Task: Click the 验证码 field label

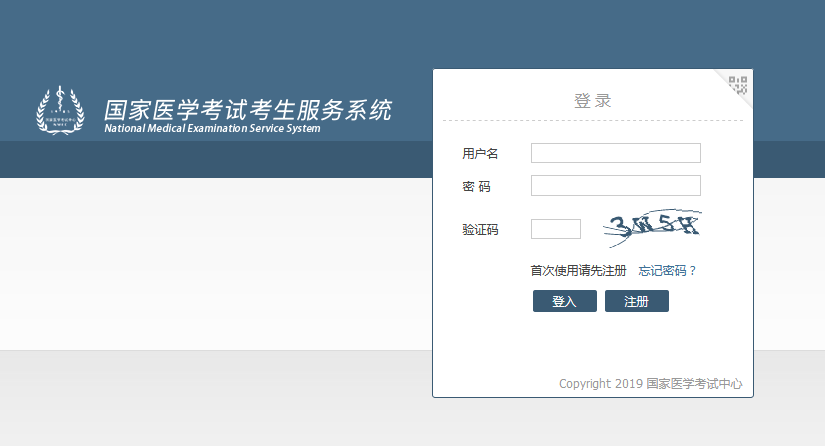Action: pyautogui.click(x=480, y=230)
